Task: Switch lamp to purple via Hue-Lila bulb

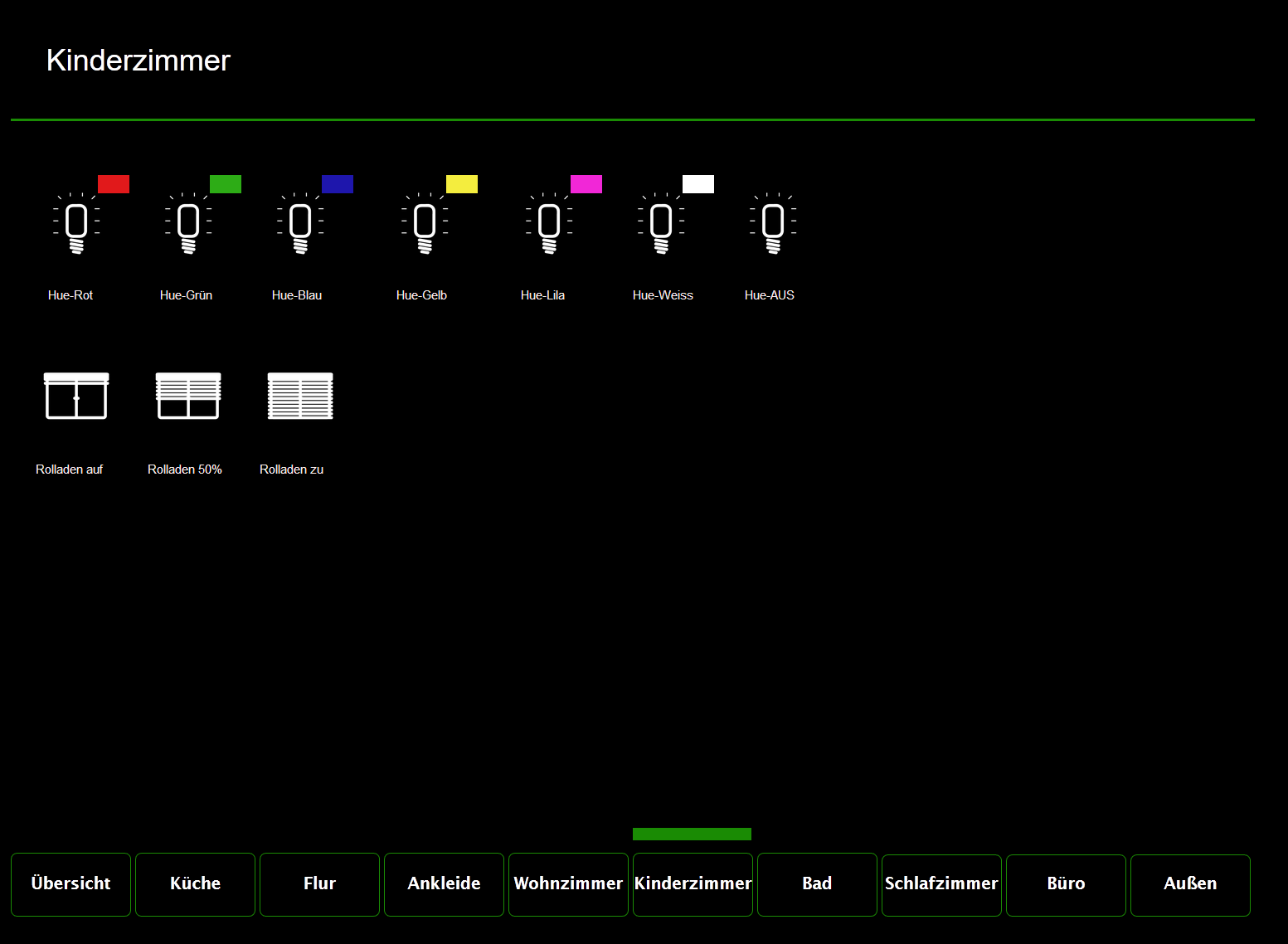Action: pos(549,224)
